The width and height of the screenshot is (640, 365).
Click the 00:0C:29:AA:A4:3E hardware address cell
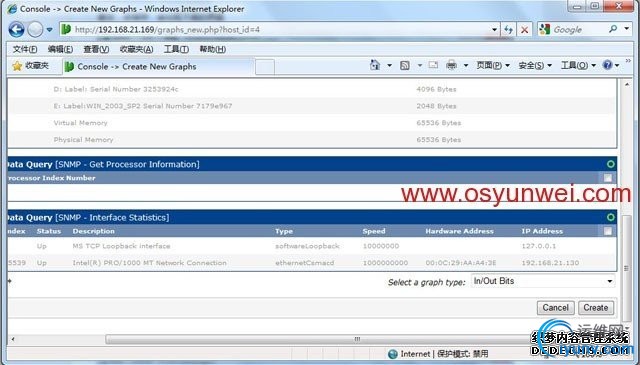pyautogui.click(x=461, y=263)
